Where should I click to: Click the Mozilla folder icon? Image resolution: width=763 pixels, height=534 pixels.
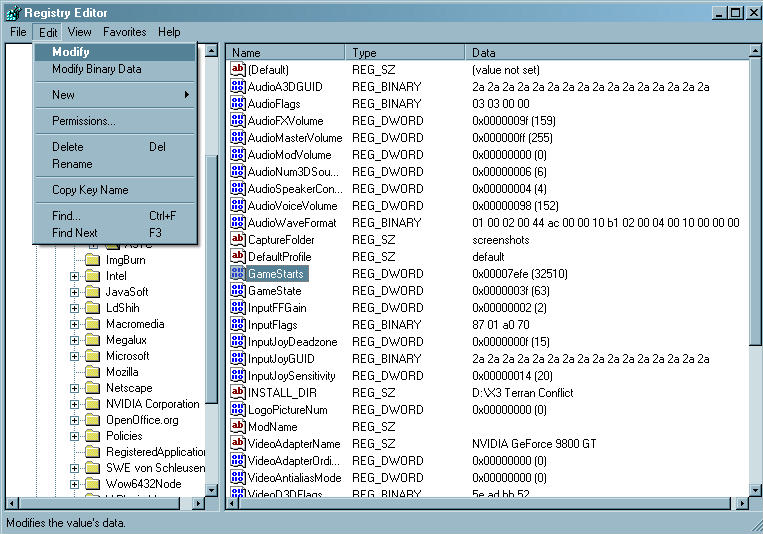tap(92, 372)
